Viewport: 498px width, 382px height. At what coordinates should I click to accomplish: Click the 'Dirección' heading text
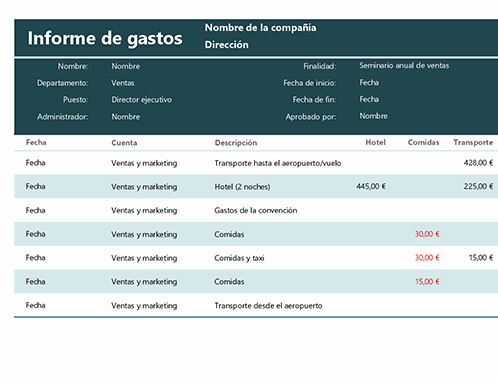pyautogui.click(x=227, y=44)
